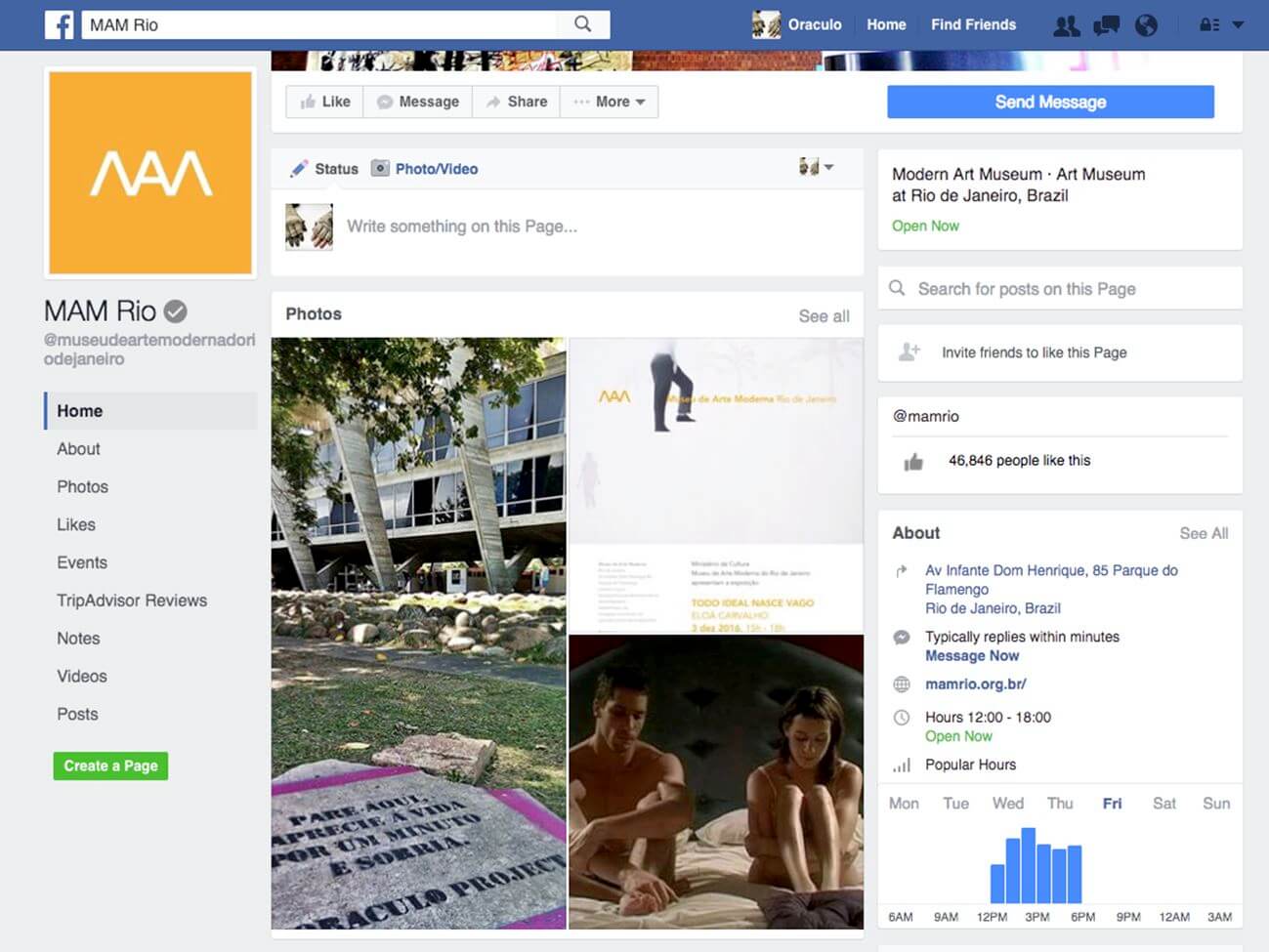Screen dimensions: 1269x952
Task: Click the invite friends person icon
Action: (909, 352)
